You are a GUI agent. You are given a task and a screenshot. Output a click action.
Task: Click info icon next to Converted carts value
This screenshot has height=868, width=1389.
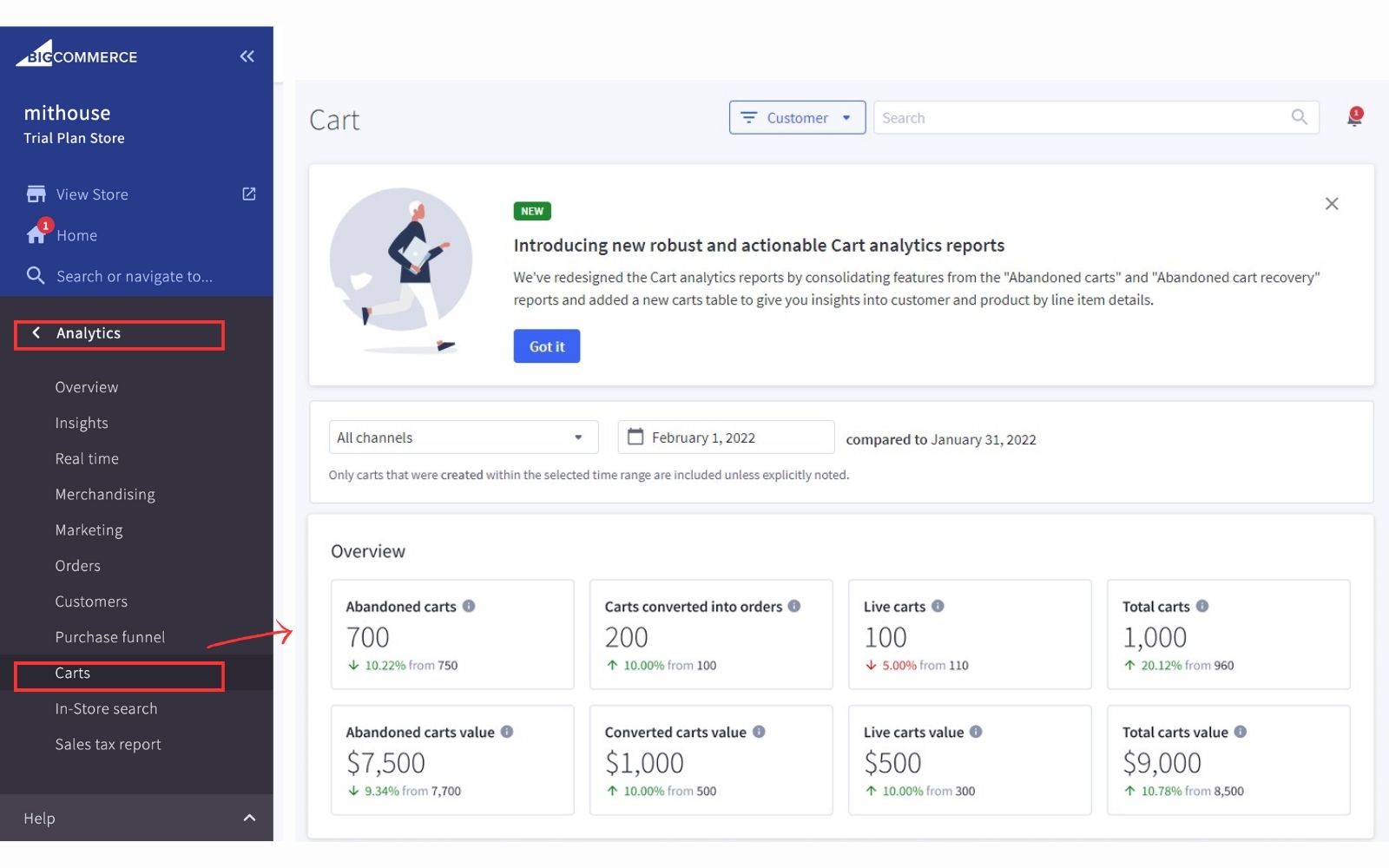[759, 732]
